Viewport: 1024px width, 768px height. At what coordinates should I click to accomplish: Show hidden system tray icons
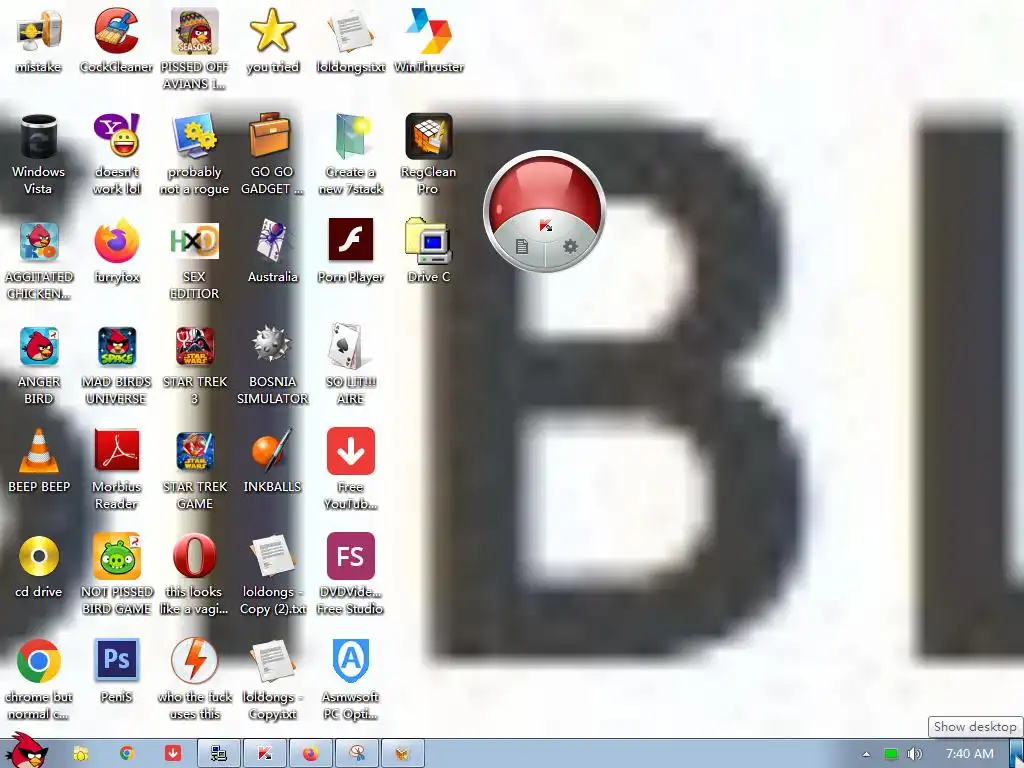(x=867, y=754)
